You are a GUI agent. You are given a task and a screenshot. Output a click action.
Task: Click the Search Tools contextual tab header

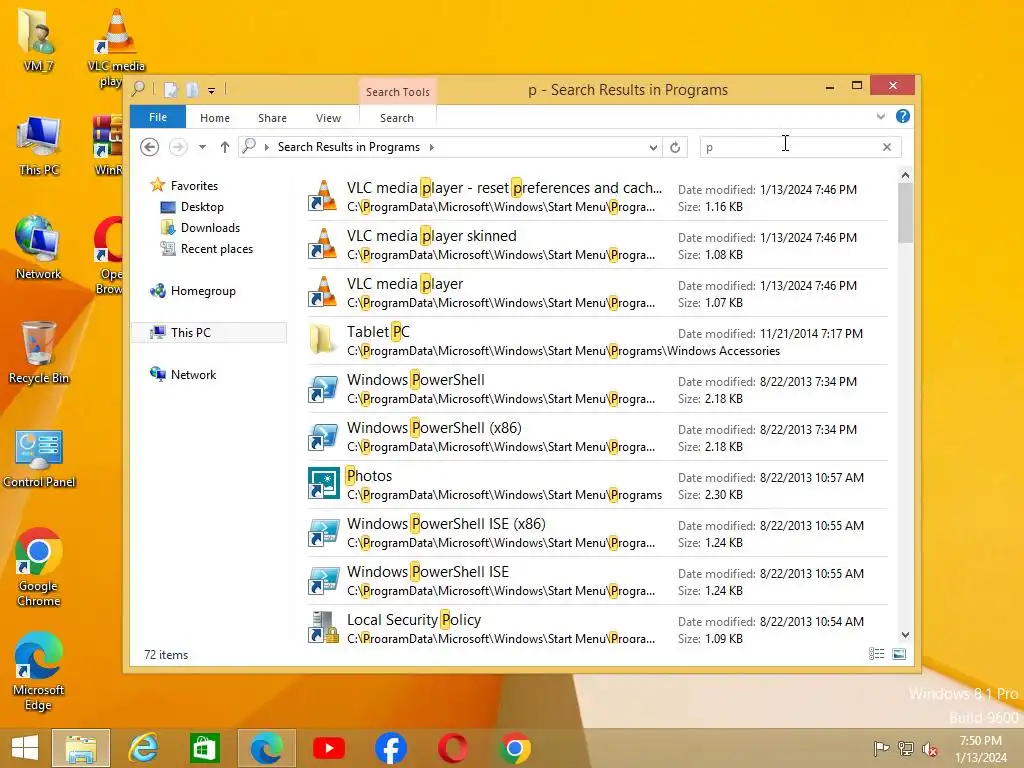[398, 92]
